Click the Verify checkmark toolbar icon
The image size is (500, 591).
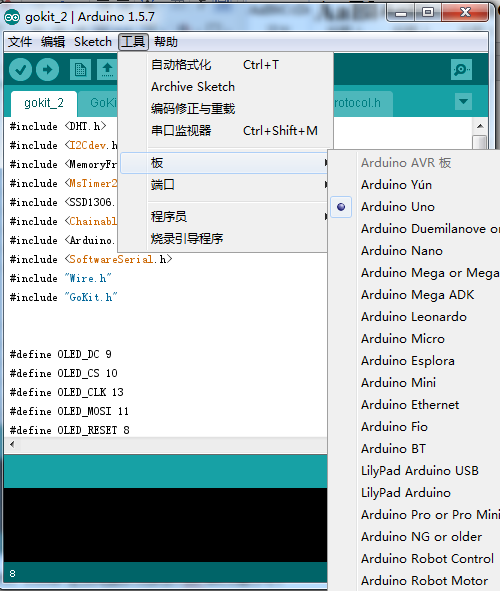[x=20, y=70]
